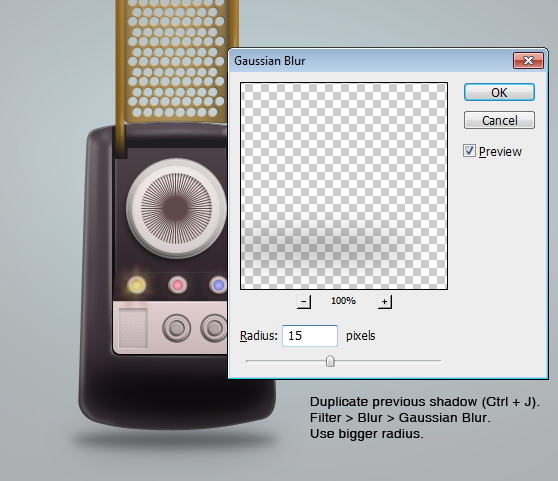The height and width of the screenshot is (481, 558).
Task: Toggle the Preview checkbox
Action: coord(469,151)
